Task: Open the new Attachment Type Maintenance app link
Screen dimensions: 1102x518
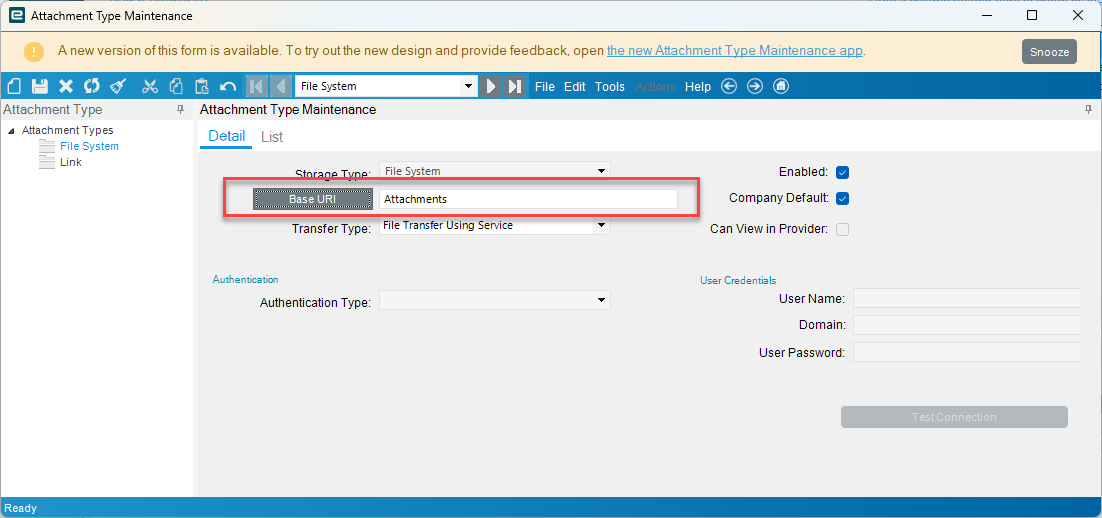Action: [x=734, y=51]
